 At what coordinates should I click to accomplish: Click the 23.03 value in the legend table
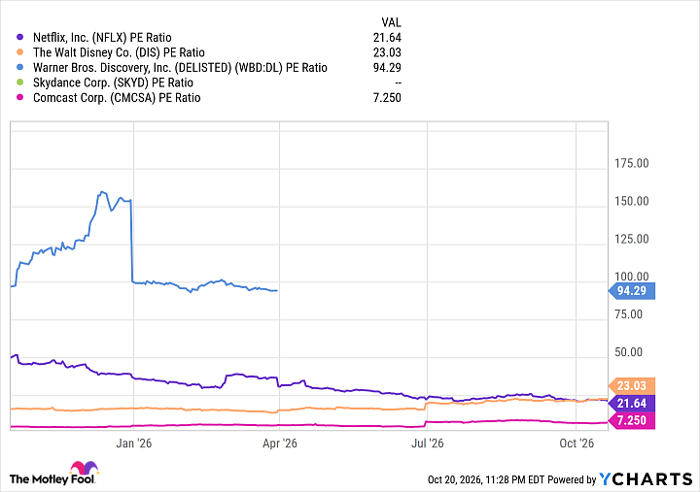pos(387,53)
